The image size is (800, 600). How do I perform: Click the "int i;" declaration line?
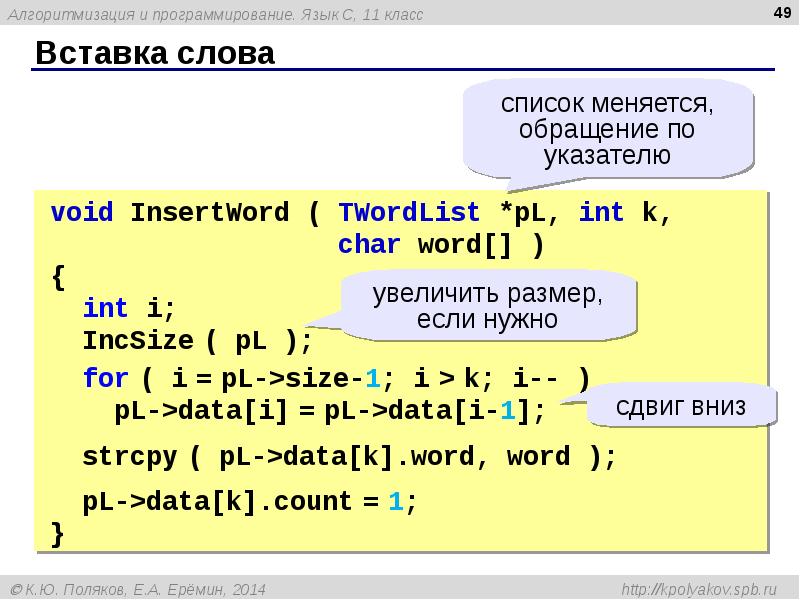[x=129, y=308]
